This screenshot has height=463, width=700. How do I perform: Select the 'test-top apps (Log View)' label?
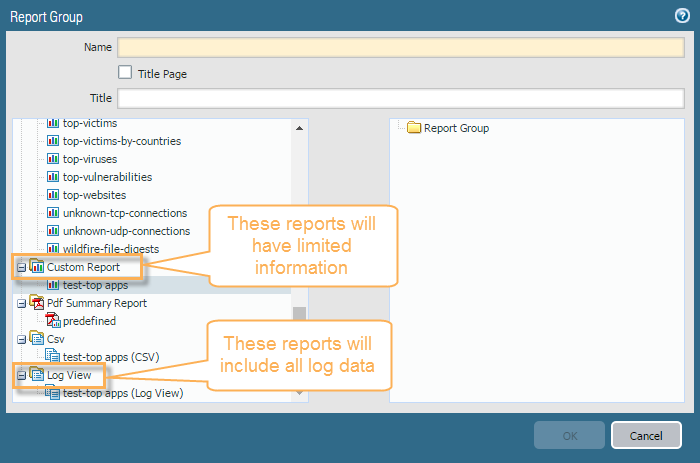point(123,393)
